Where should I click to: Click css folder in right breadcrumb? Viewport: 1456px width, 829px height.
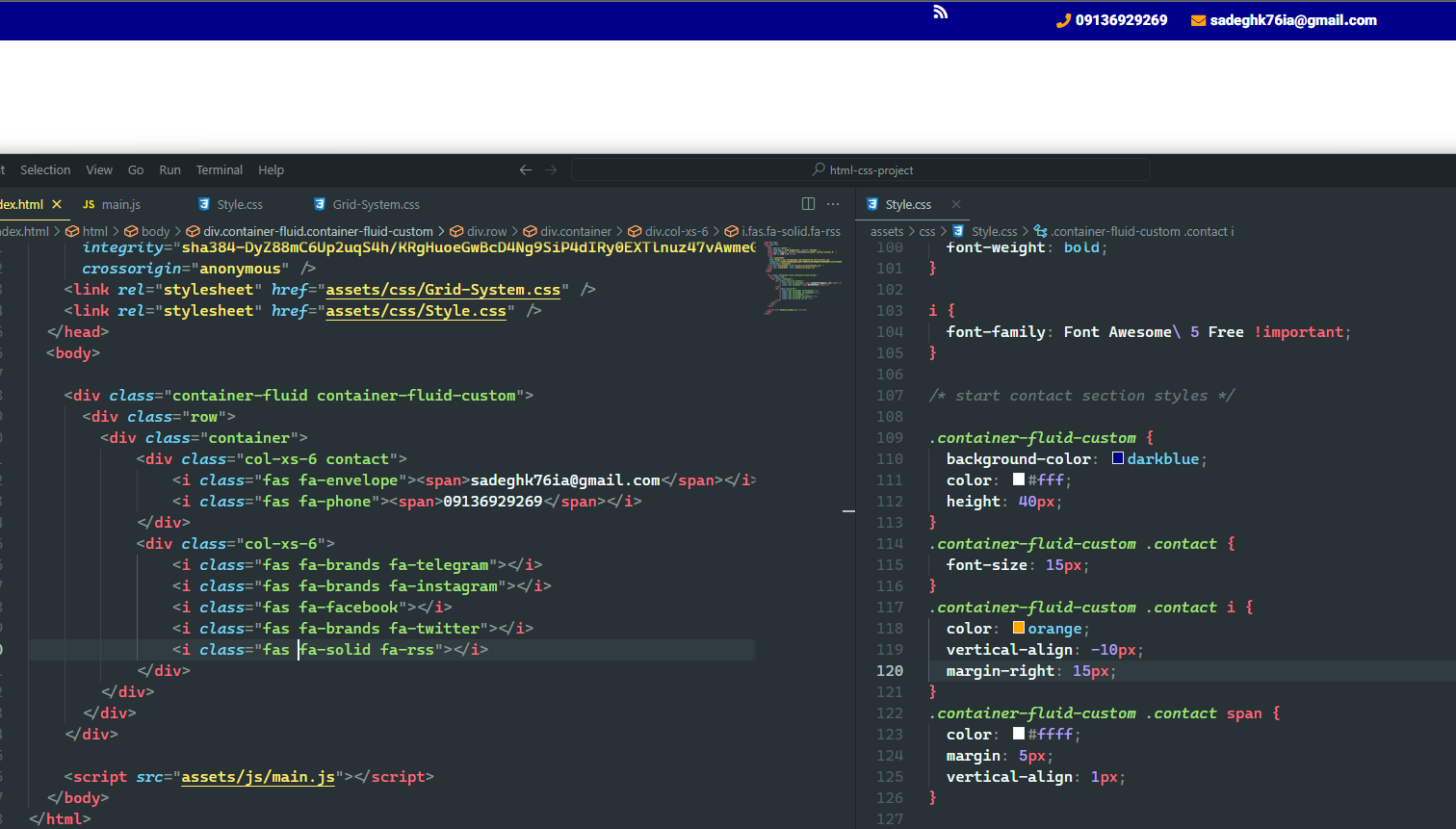pos(927,232)
